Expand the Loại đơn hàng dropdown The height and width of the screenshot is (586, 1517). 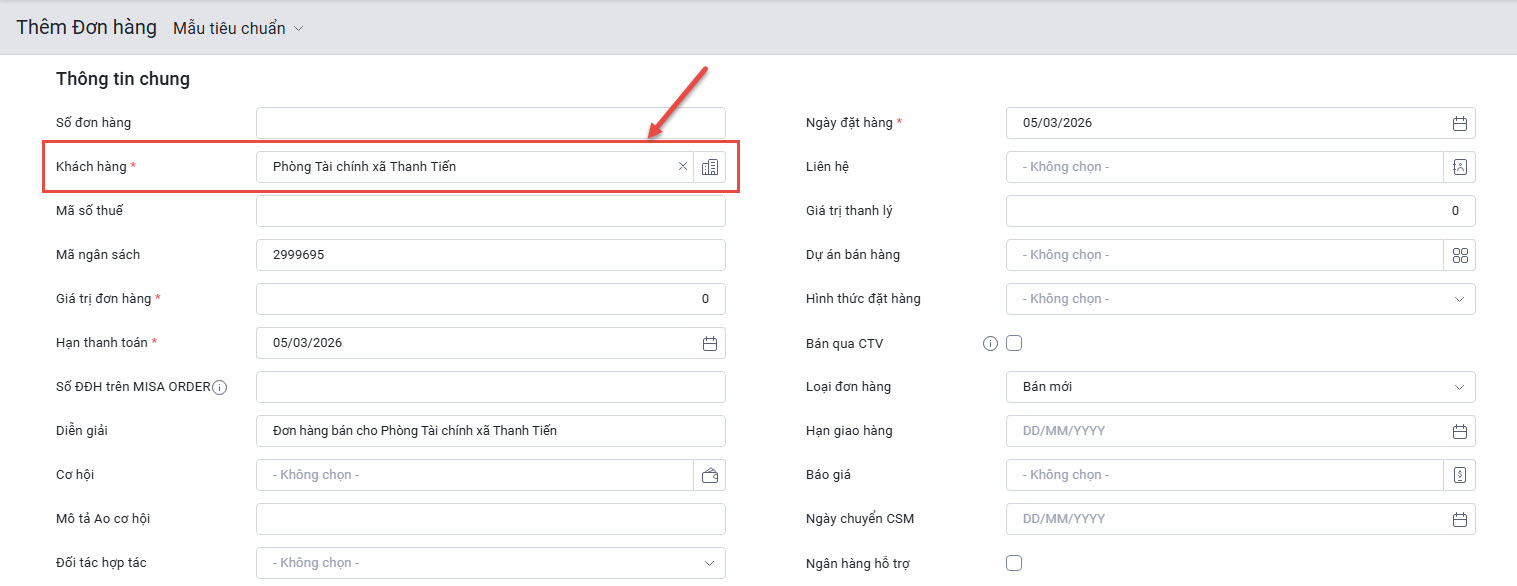(x=1240, y=387)
